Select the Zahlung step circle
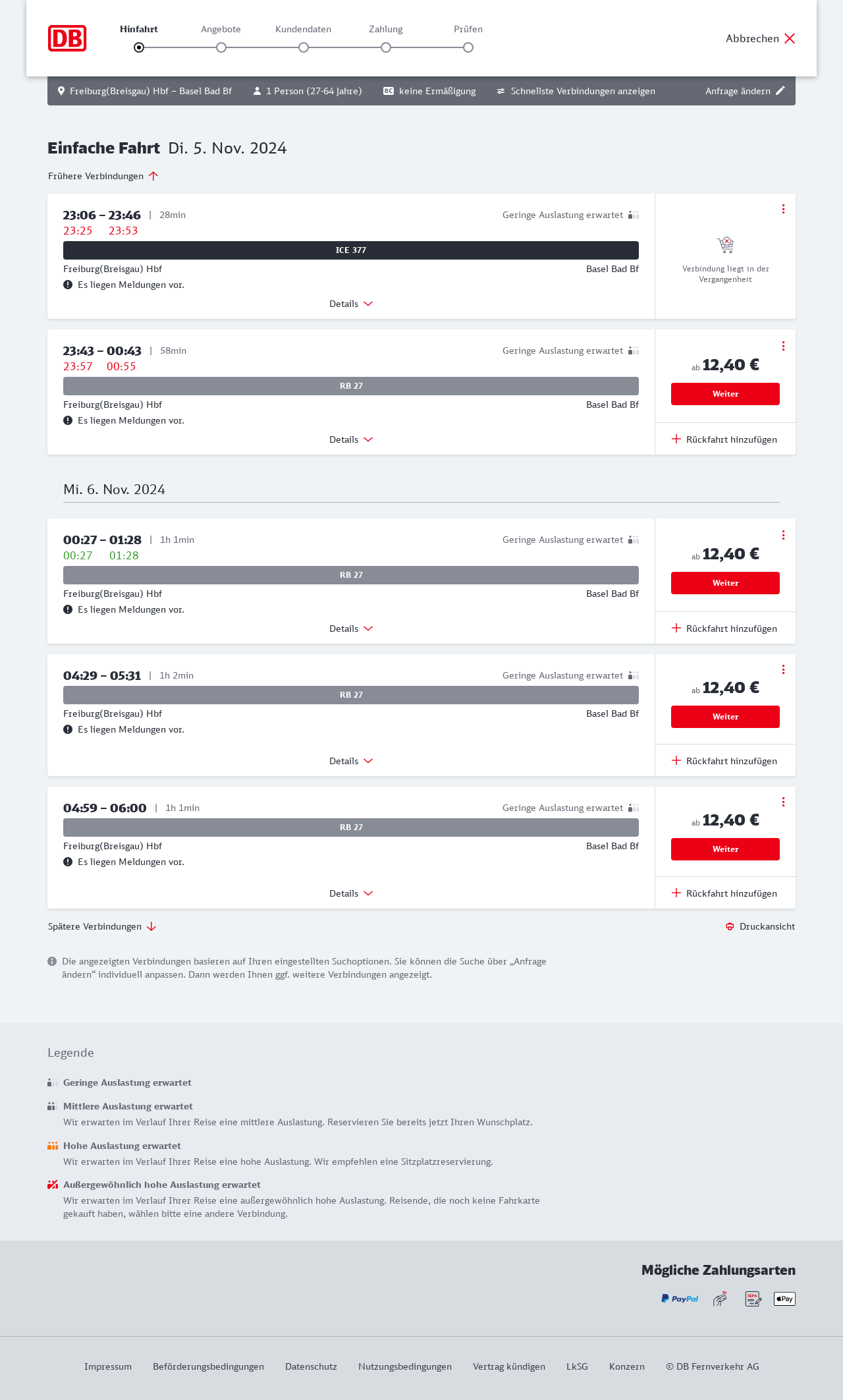Screen dimensions: 843x1400 [386, 47]
